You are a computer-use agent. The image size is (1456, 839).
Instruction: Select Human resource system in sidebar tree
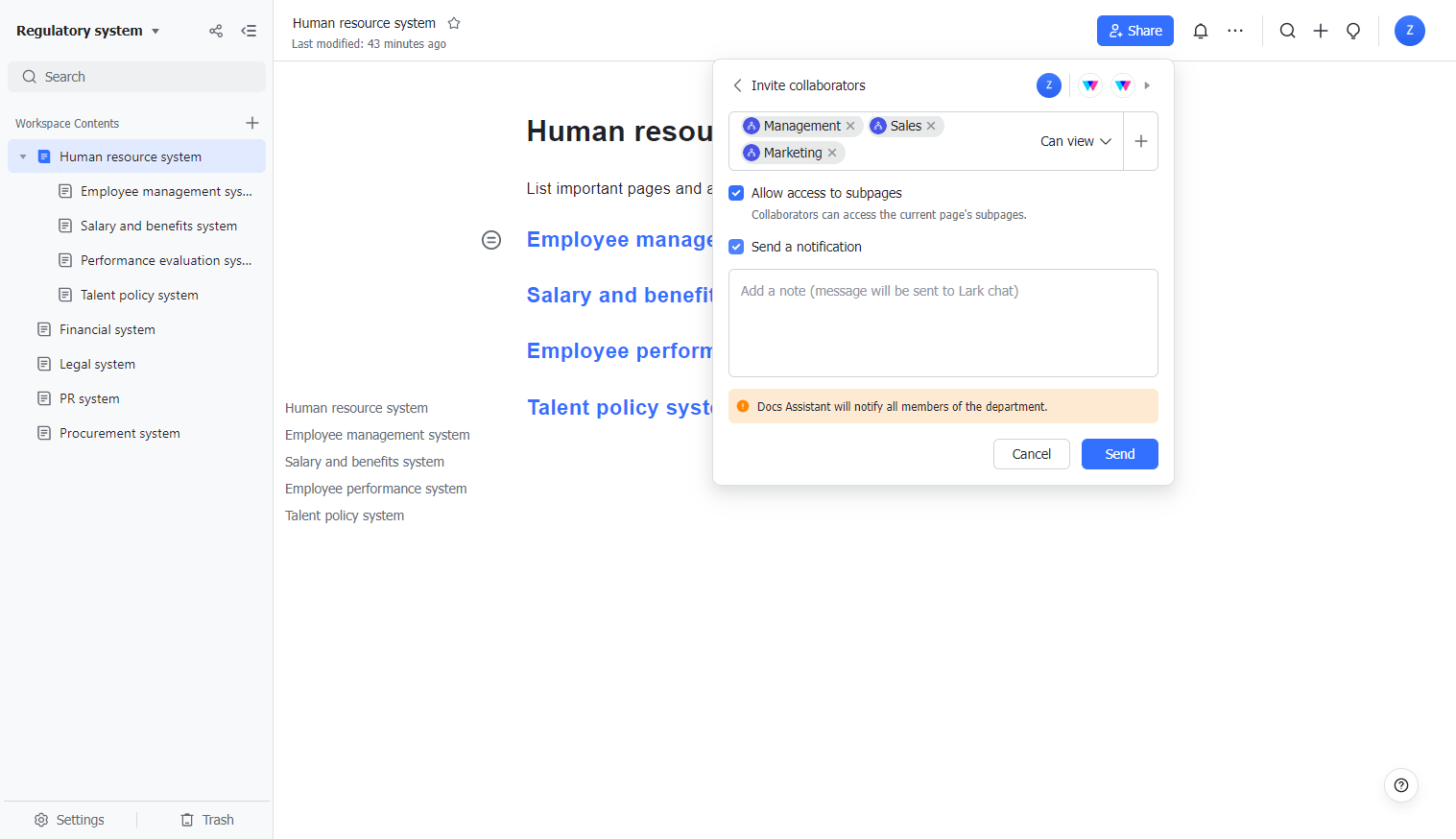[x=136, y=156]
